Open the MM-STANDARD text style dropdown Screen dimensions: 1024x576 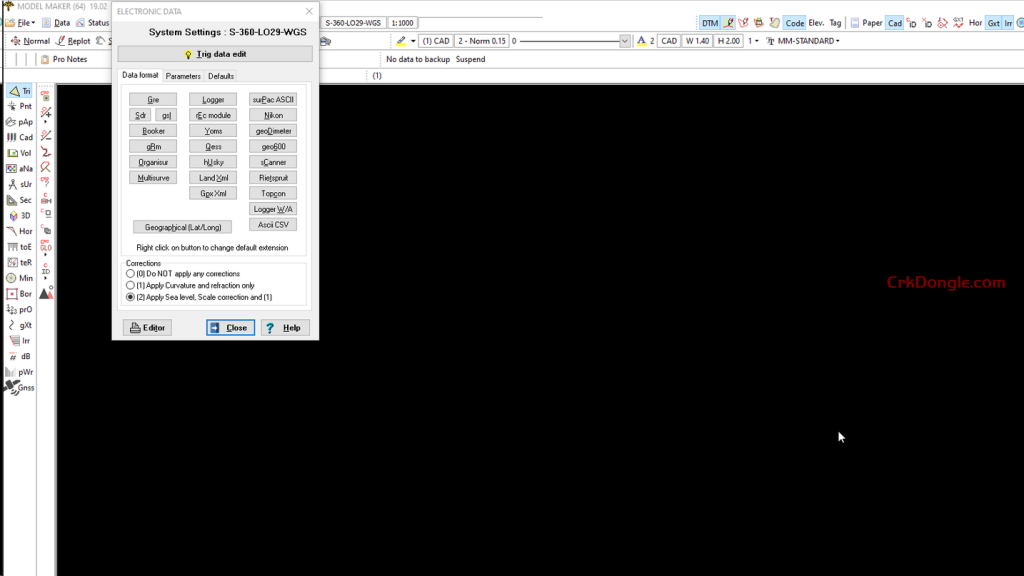coord(808,41)
